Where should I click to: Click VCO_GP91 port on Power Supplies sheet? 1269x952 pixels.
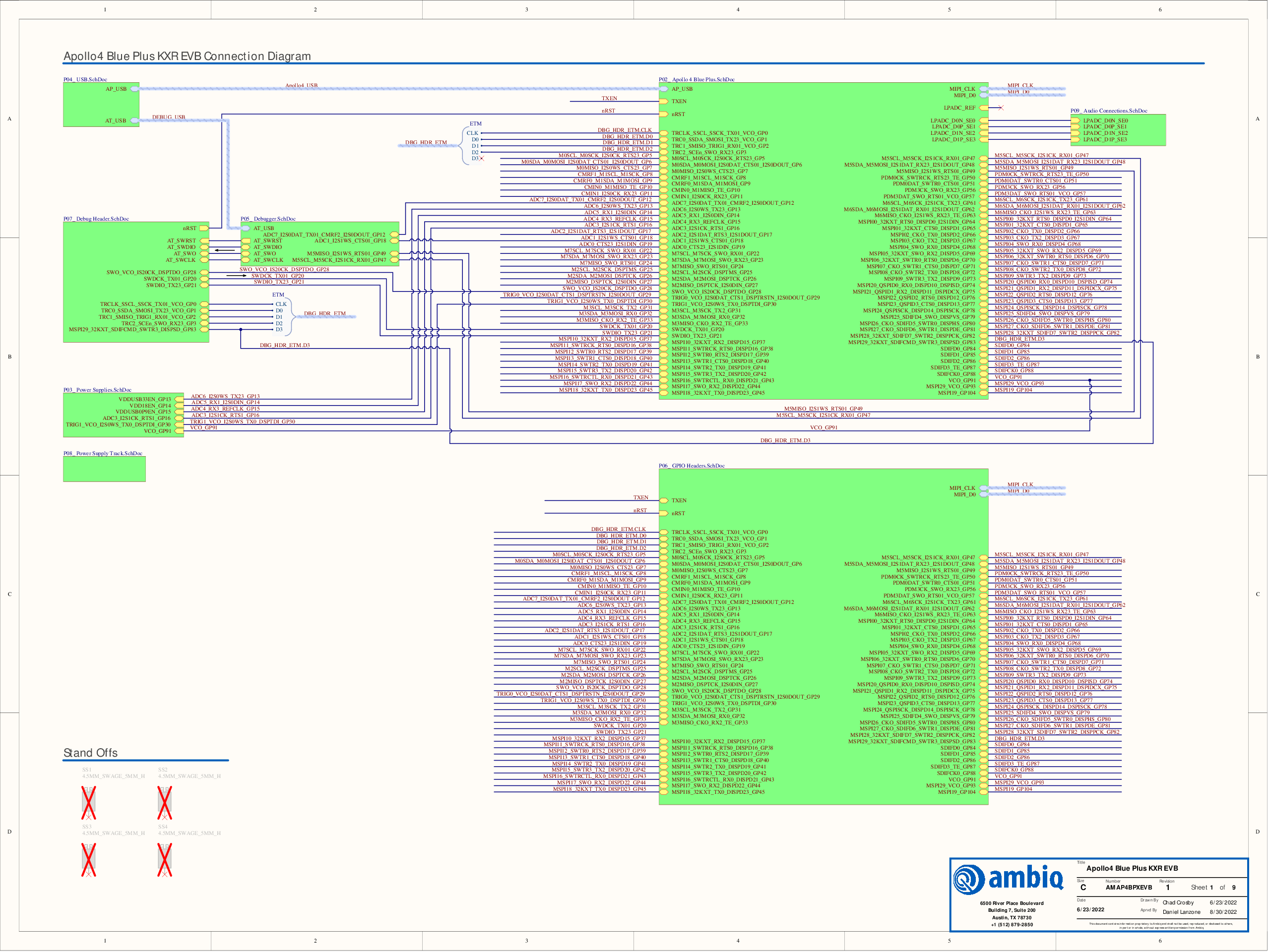pos(179,431)
